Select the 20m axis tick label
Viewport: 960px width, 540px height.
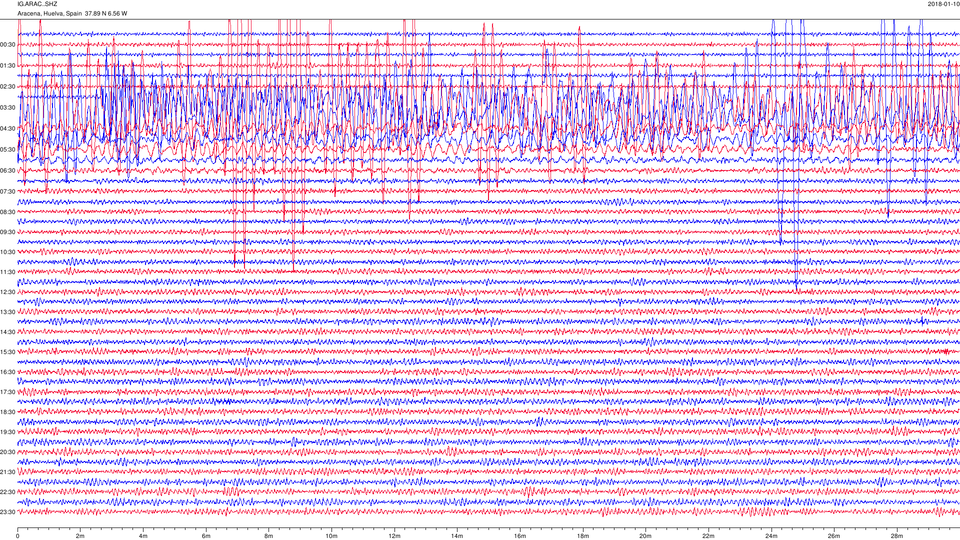(645, 536)
